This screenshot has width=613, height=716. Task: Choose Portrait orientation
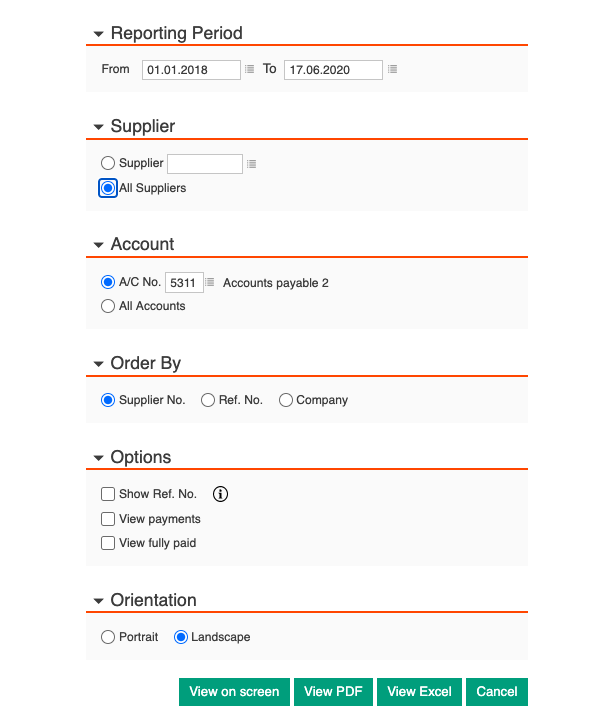[x=108, y=637]
